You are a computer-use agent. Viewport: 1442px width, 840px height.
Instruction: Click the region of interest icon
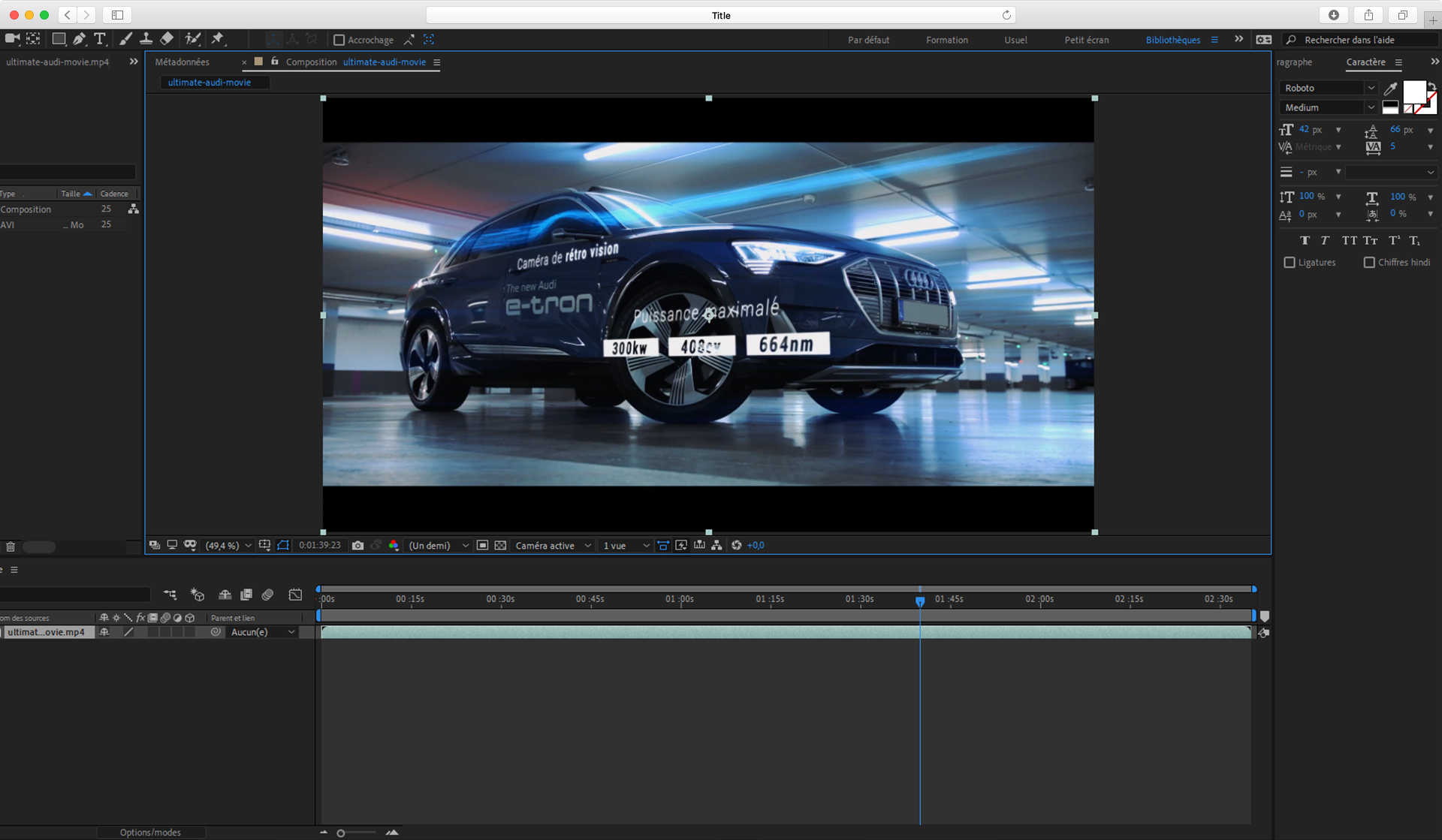(x=482, y=546)
